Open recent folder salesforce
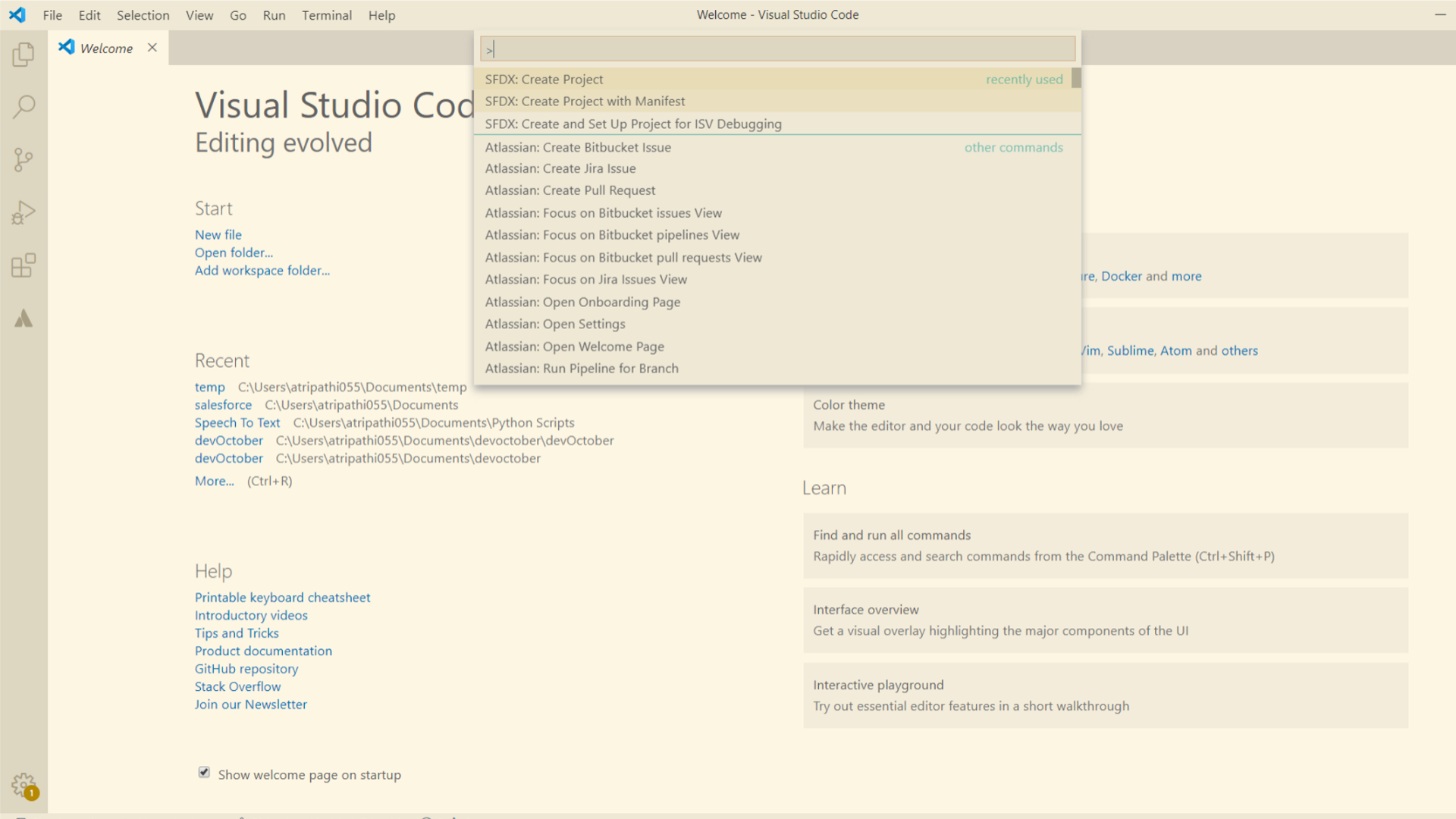The height and width of the screenshot is (819, 1456). [223, 405]
